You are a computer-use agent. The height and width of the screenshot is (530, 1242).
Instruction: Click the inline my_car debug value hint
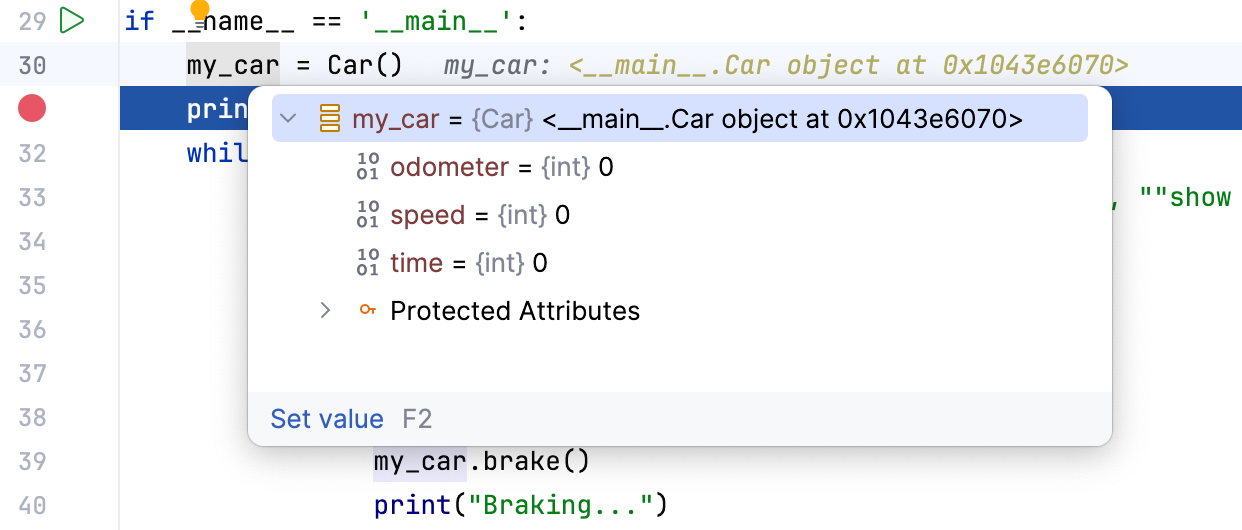pos(785,66)
